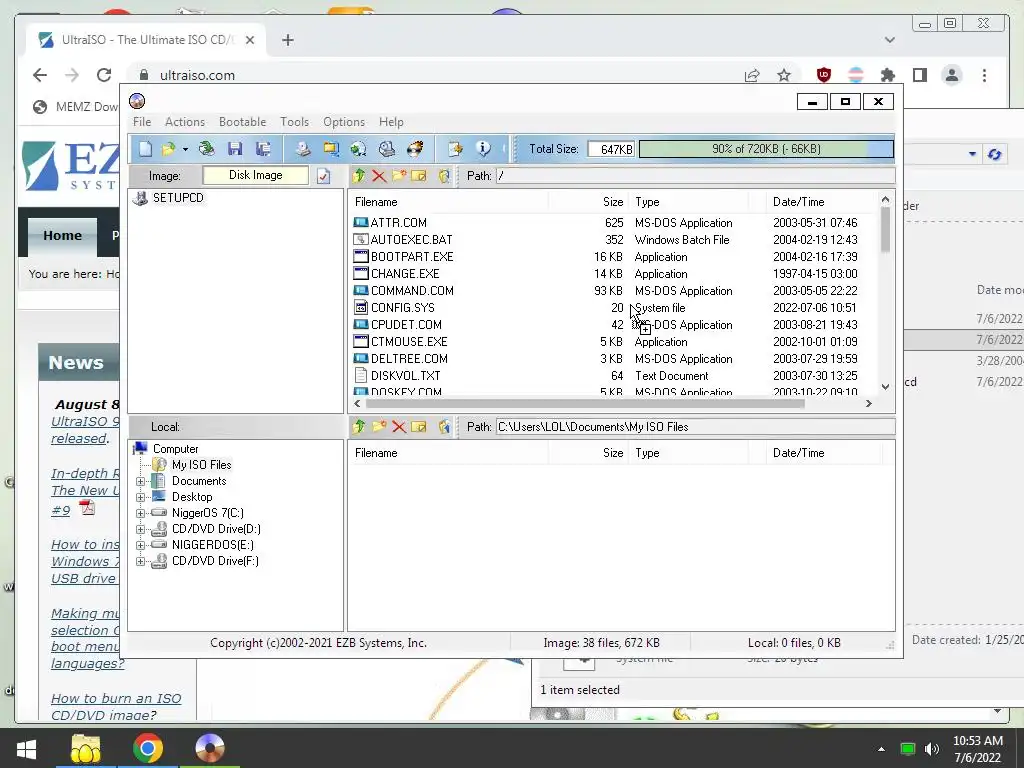1024x768 pixels.
Task: Click the Up folder icon in local pane
Action: (x=359, y=427)
